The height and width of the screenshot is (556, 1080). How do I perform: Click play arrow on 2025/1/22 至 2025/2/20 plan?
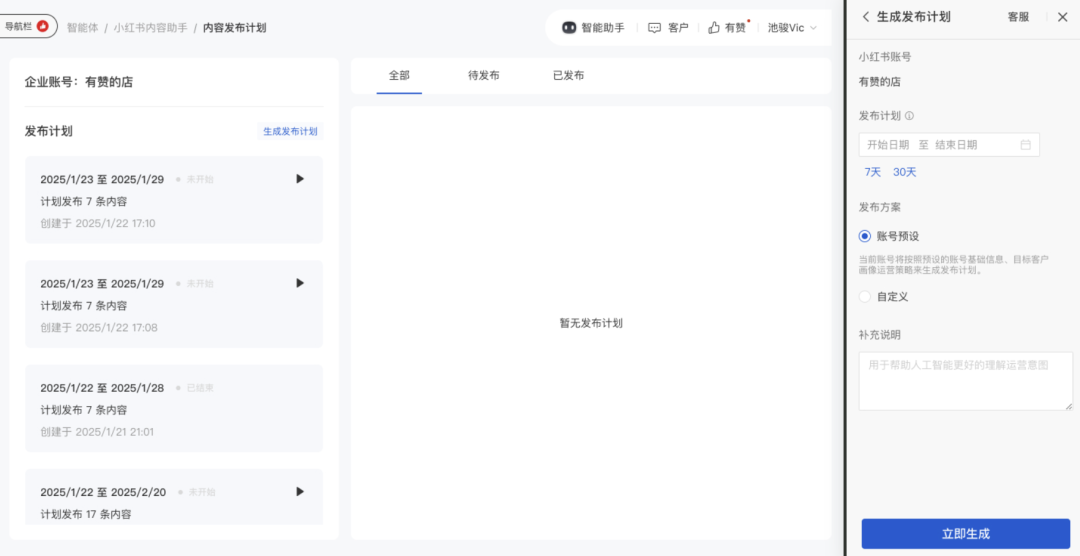pos(300,491)
